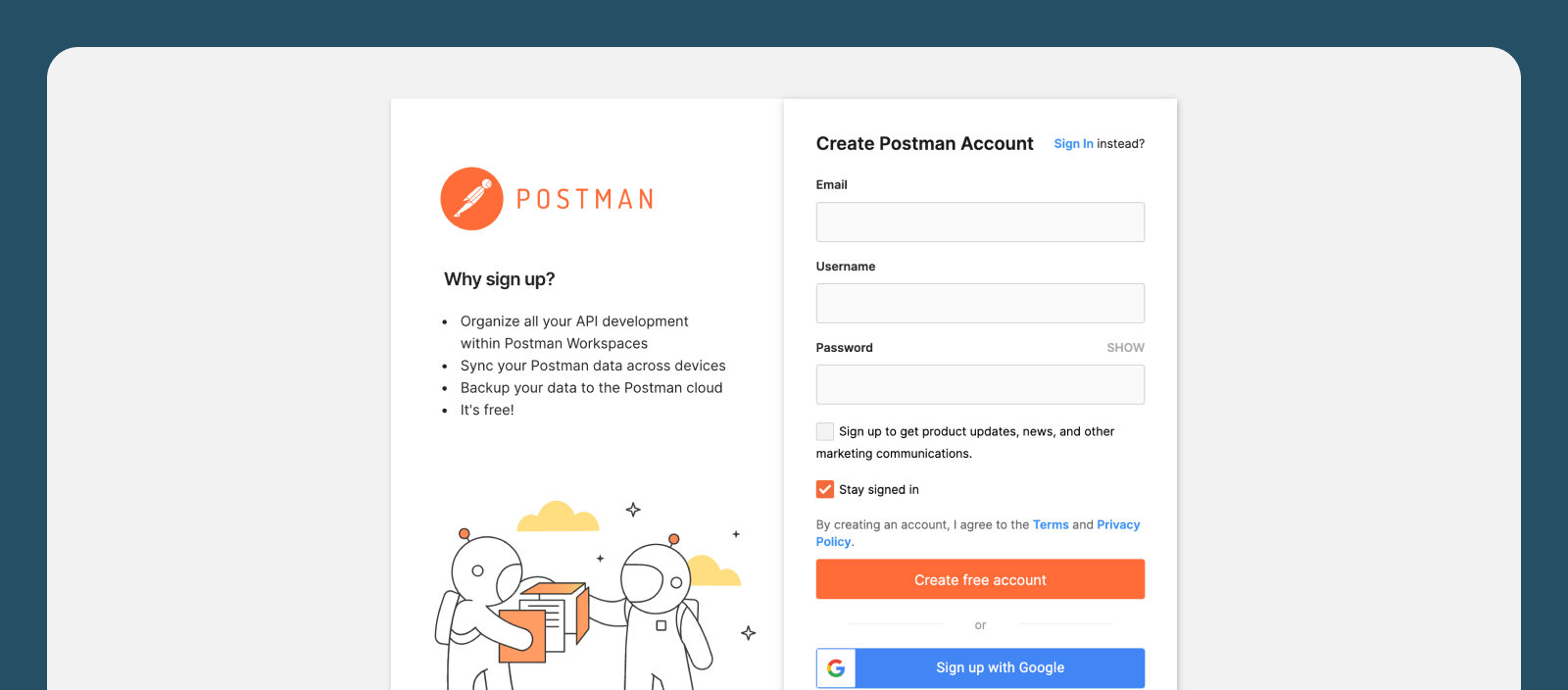Toggle SHOW to reveal the password

(1125, 348)
